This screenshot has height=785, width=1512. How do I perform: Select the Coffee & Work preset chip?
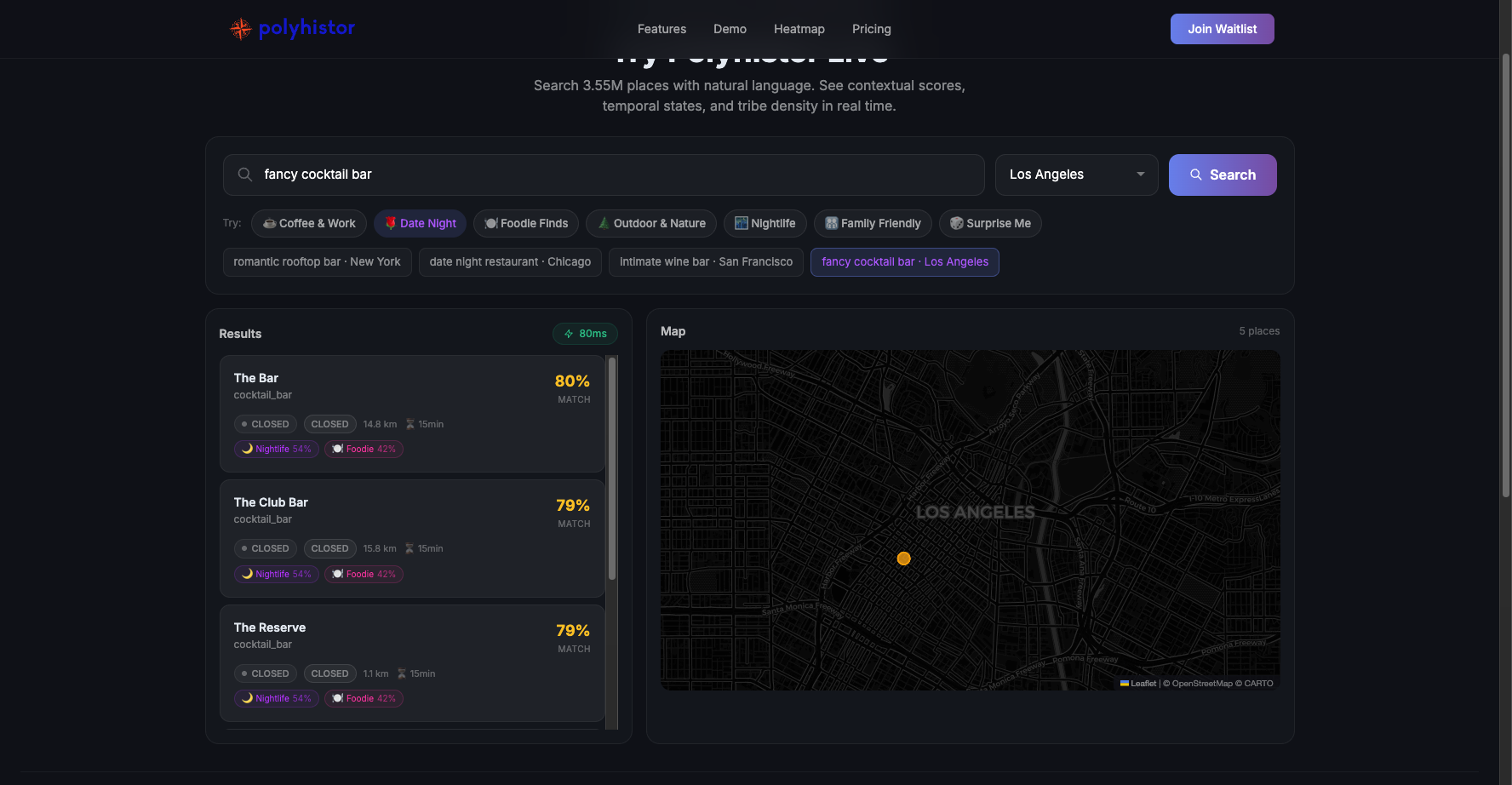(309, 223)
